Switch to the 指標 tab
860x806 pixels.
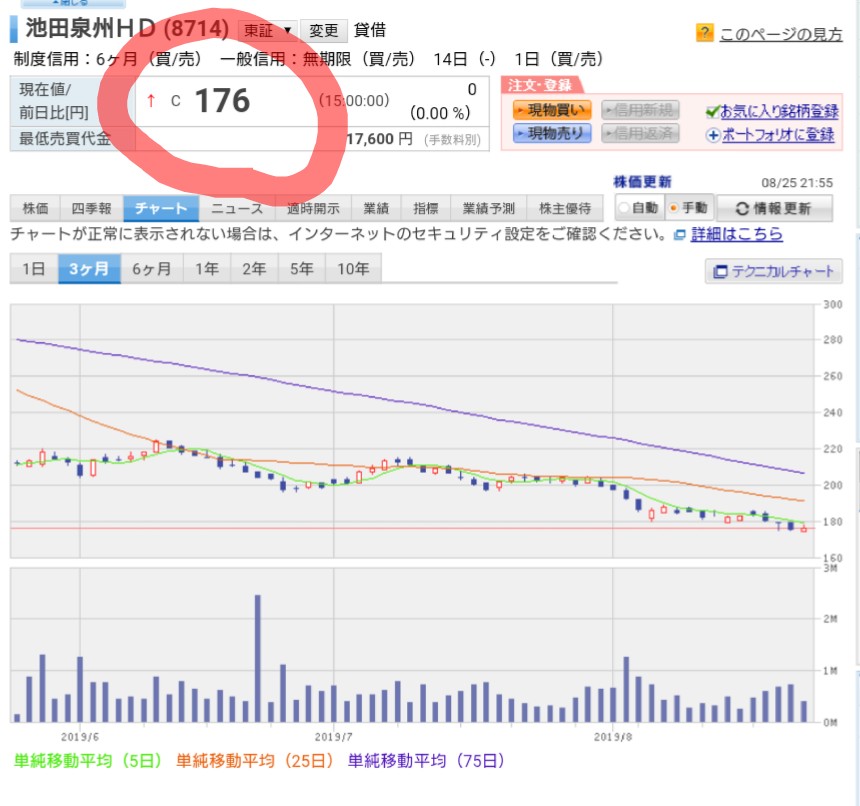(x=426, y=208)
